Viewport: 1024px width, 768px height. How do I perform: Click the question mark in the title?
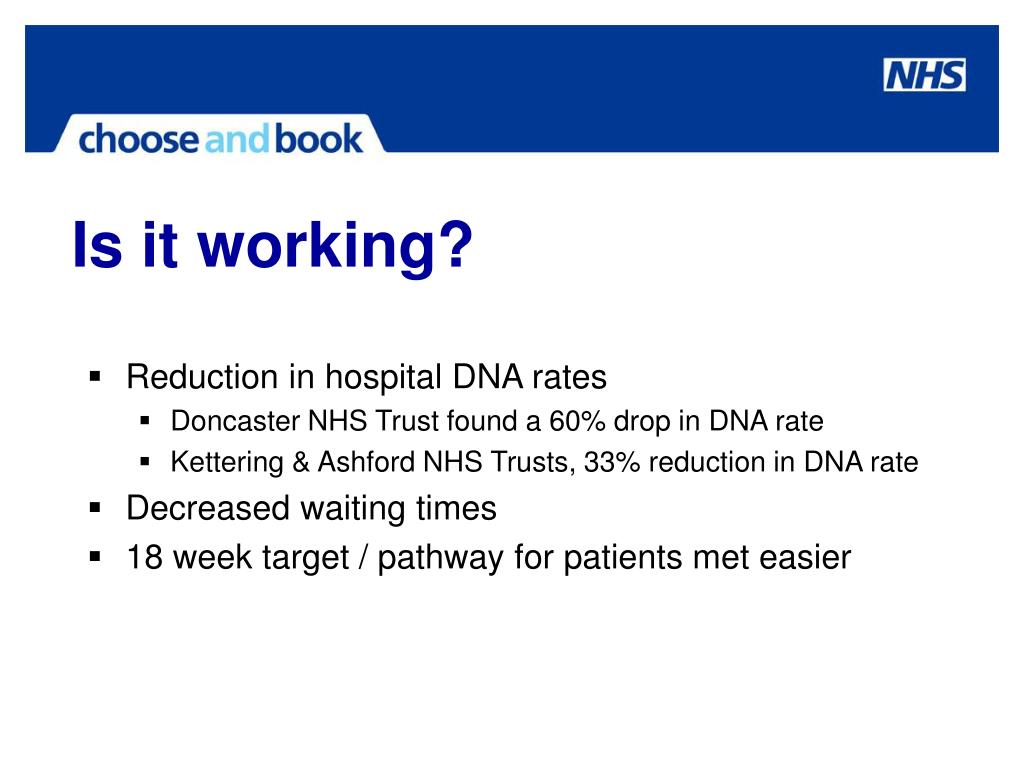pos(456,243)
